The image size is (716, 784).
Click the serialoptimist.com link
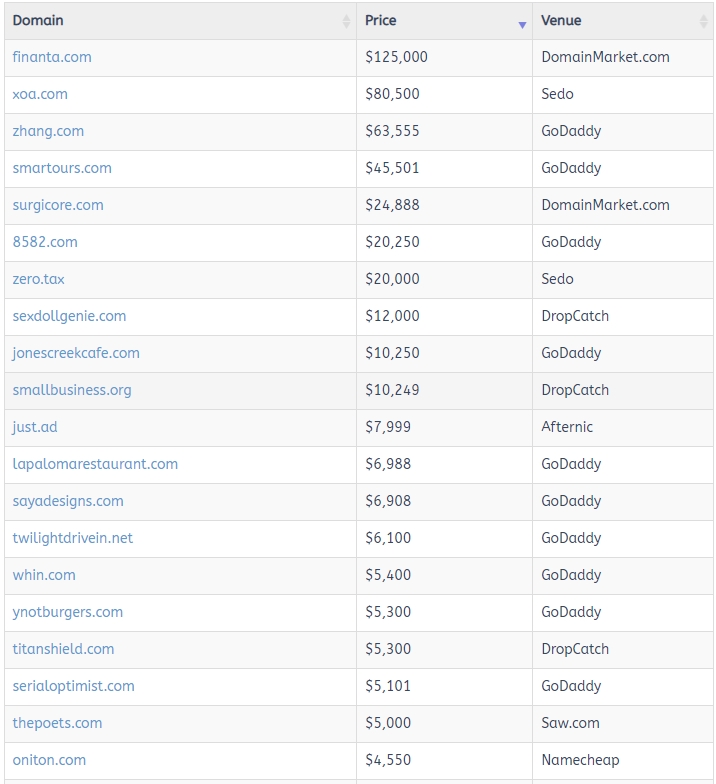tap(74, 686)
